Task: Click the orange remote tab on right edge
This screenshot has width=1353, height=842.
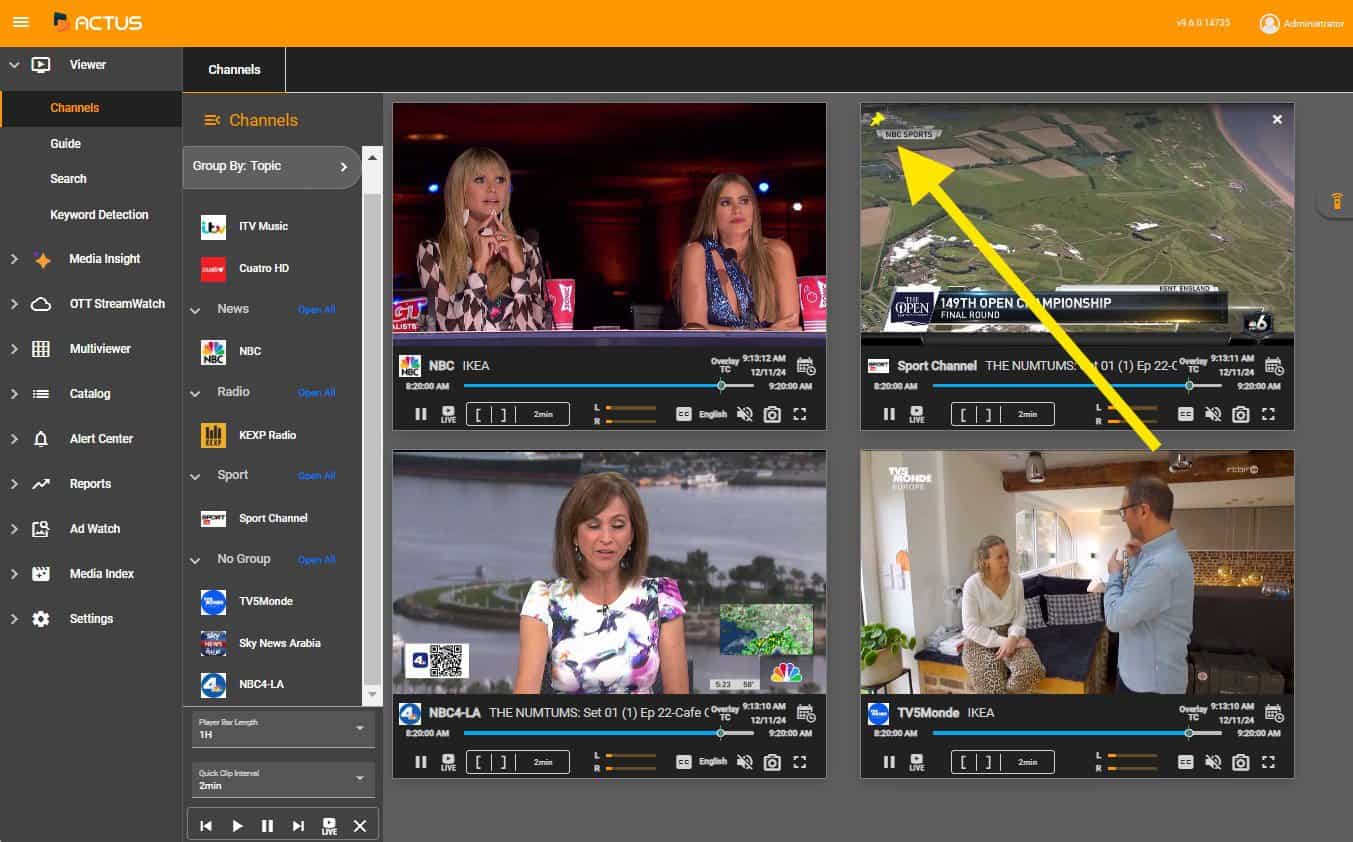Action: pyautogui.click(x=1337, y=202)
